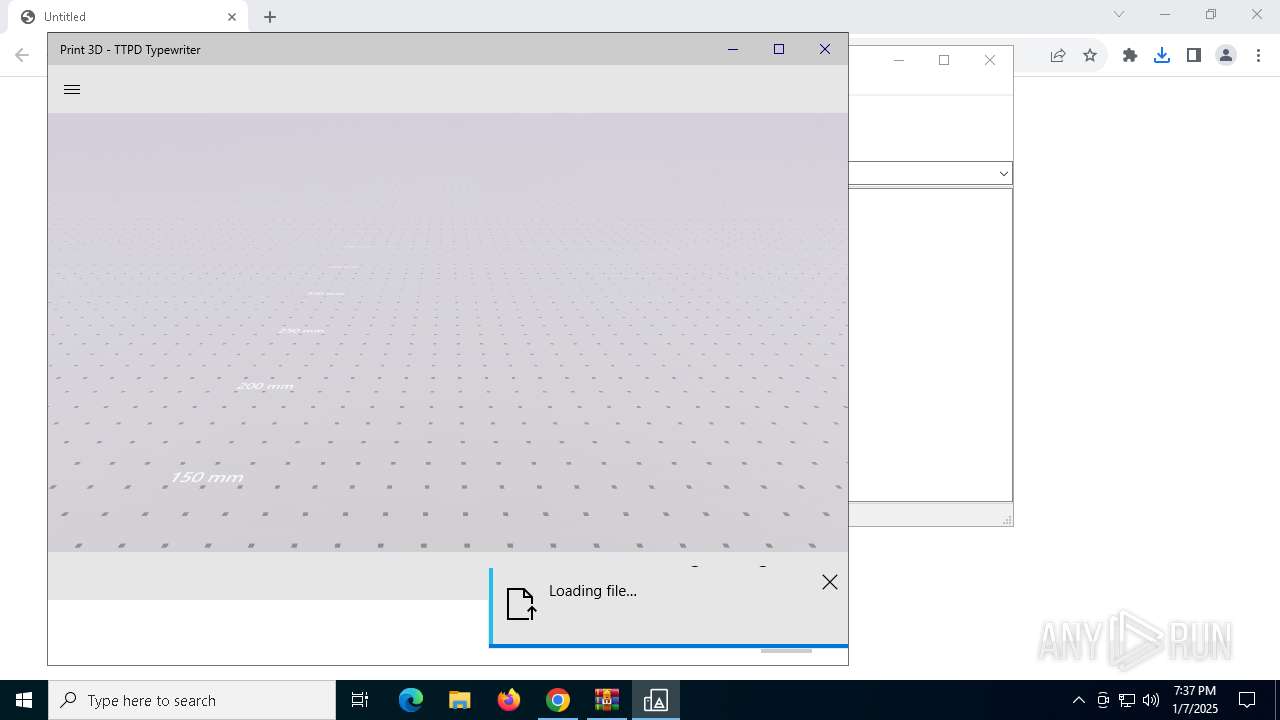The image size is (1280, 720).
Task: Open volume control tray icon
Action: (1151, 700)
